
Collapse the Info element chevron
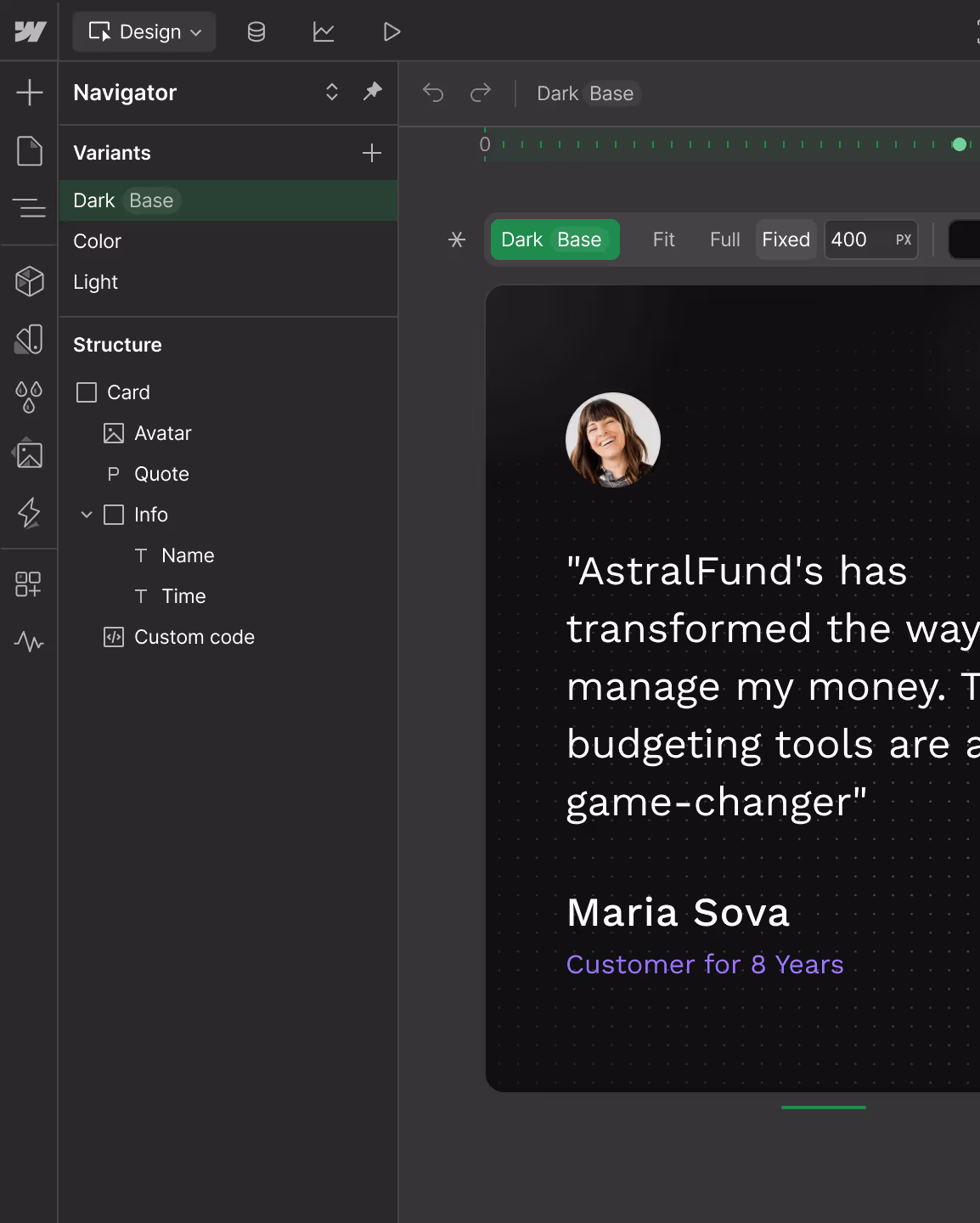87,515
